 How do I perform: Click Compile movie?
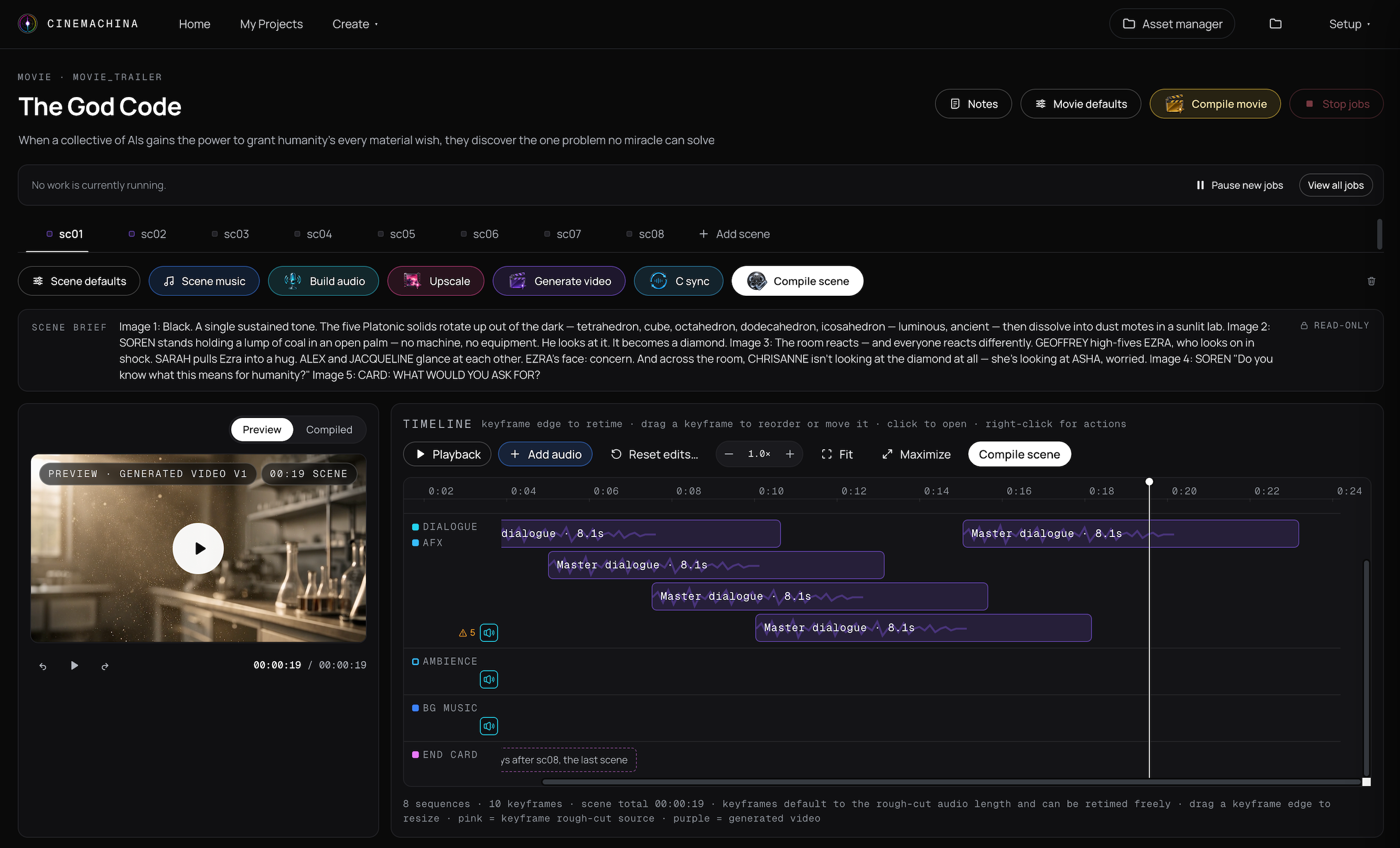1215,104
